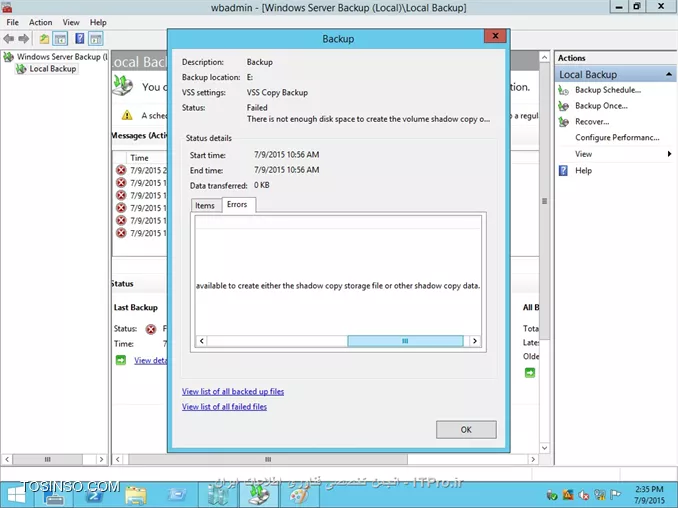678x508 pixels.
Task: Open the Help menu
Action: click(98, 22)
